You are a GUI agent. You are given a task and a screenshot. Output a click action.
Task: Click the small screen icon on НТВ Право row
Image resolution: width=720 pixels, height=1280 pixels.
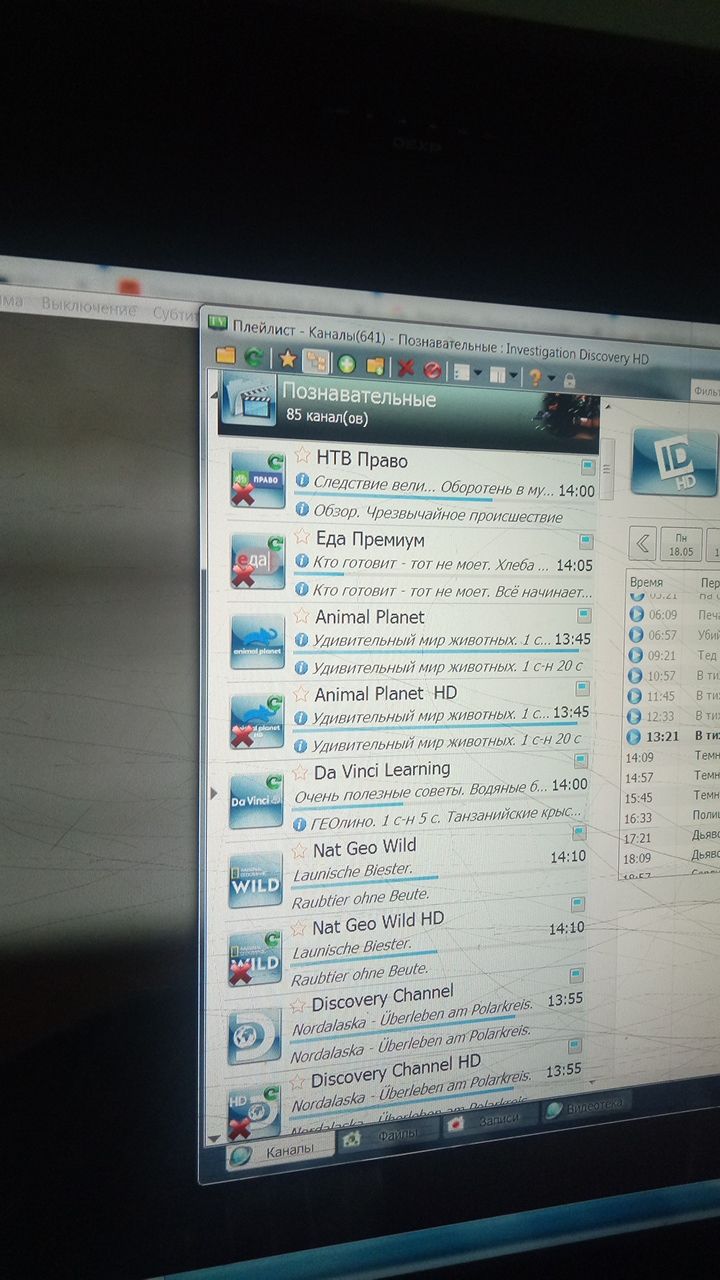tap(588, 467)
